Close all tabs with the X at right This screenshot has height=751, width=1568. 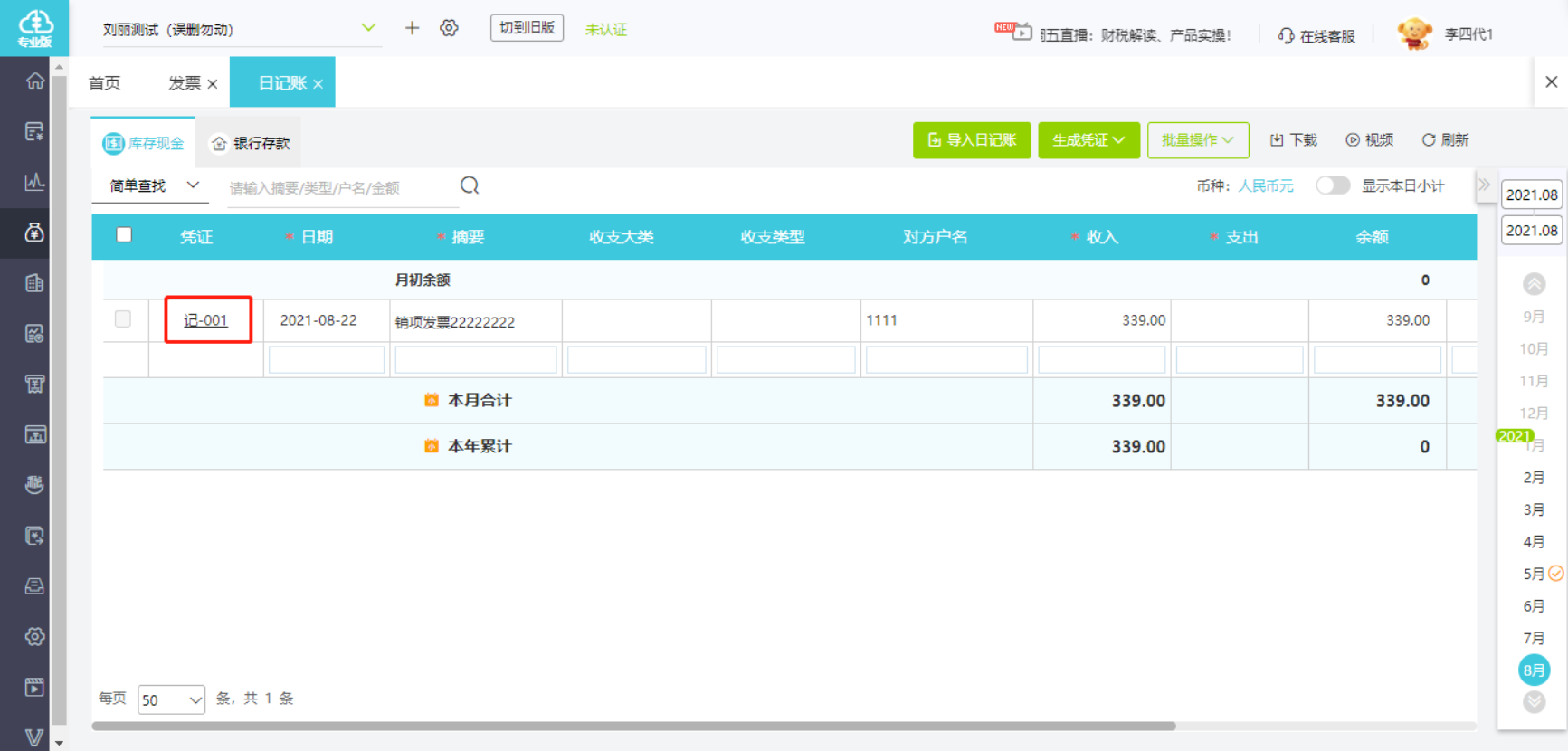[x=1551, y=81]
